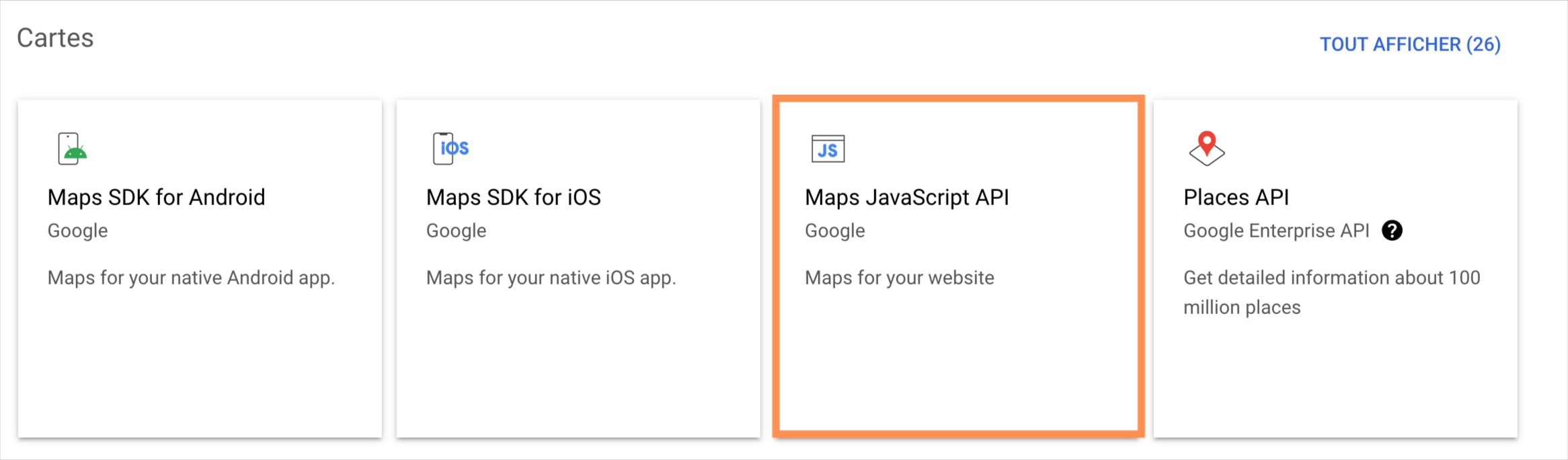The width and height of the screenshot is (1568, 460).
Task: Click the 'Maps for your website' description
Action: pyautogui.click(x=899, y=278)
